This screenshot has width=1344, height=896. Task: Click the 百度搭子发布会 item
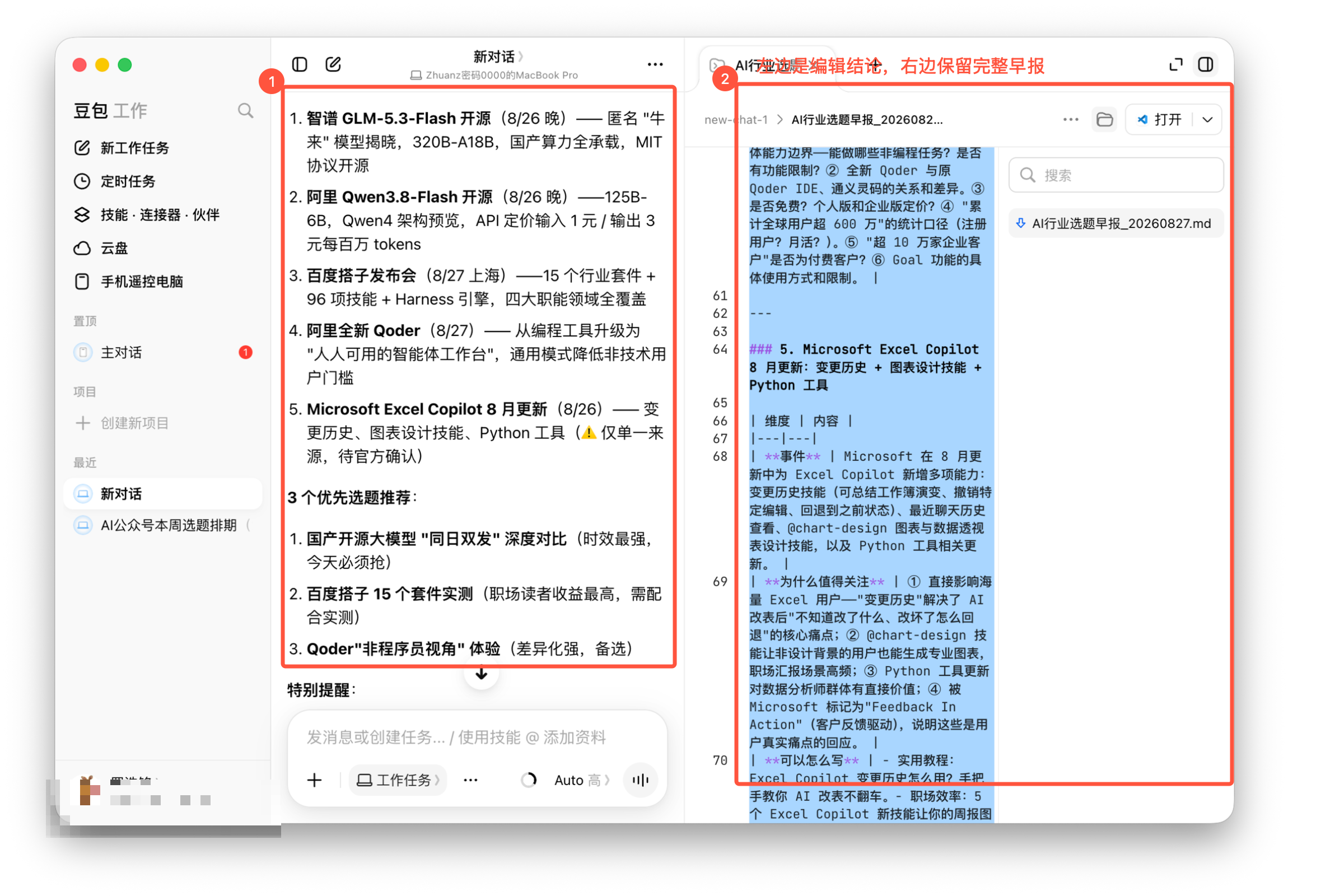361,276
